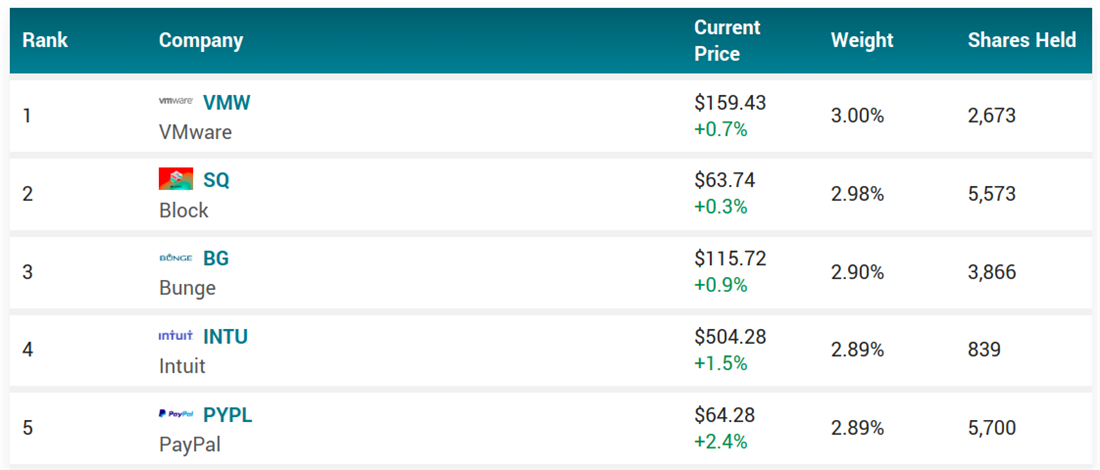This screenshot has width=1100, height=470.
Task: Select the VMware company name text
Action: coord(195,132)
